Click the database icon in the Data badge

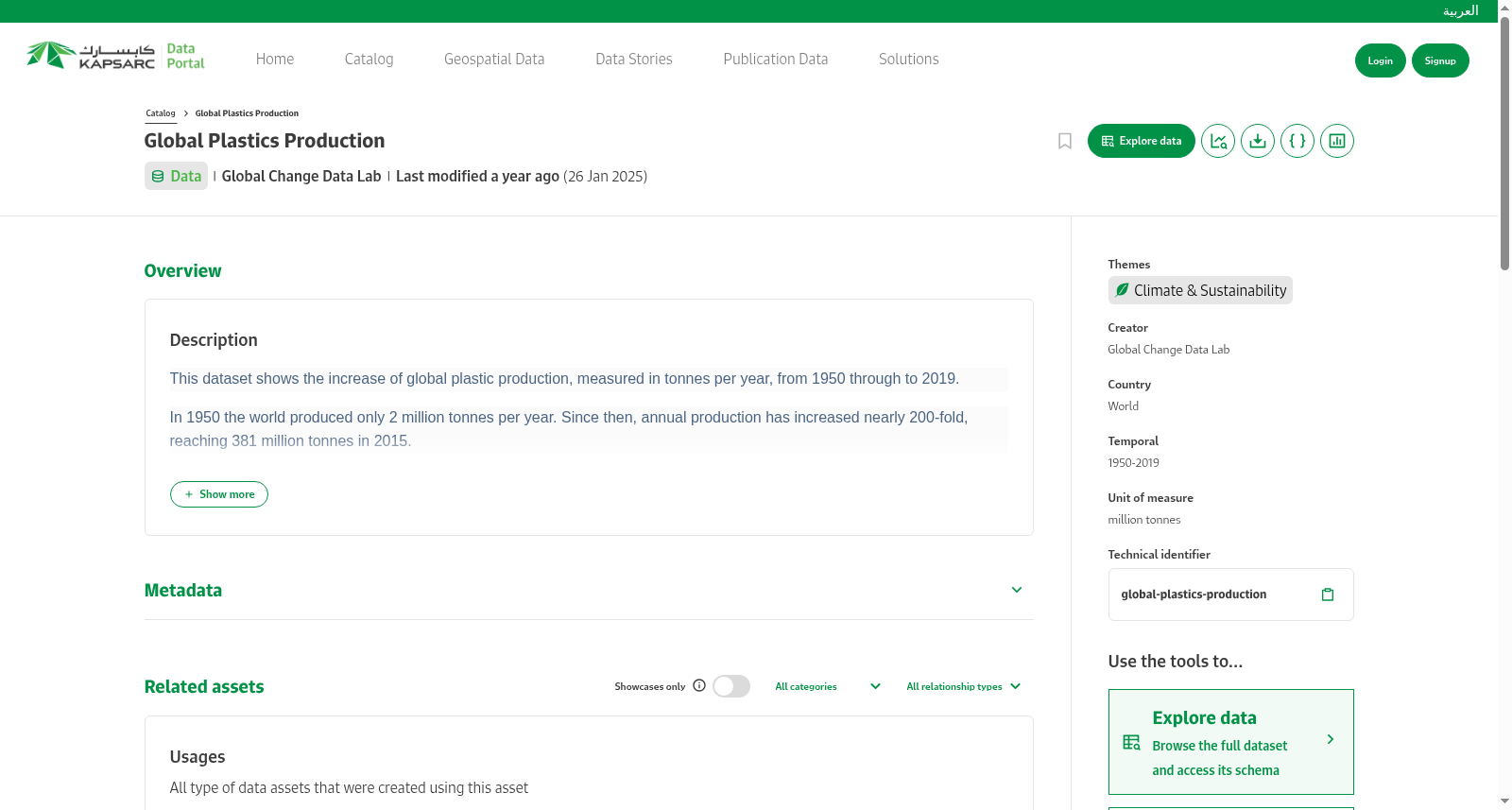point(158,177)
